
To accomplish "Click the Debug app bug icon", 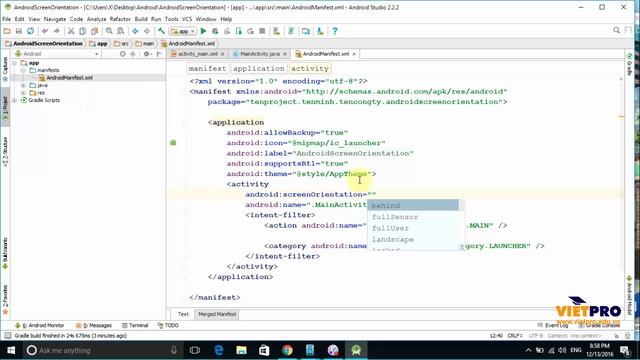I will pyautogui.click(x=215, y=31).
